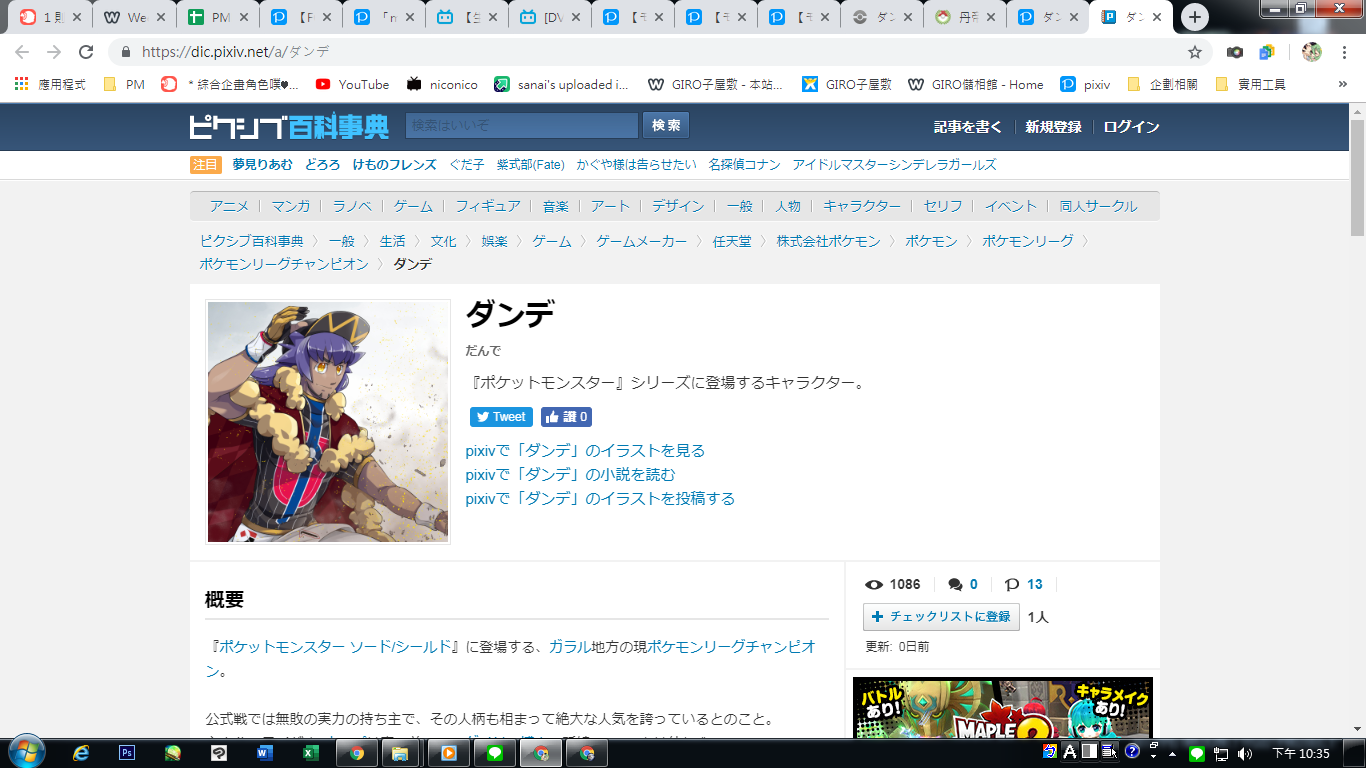Click the ログイン link
1366x768 pixels.
(x=1132, y=127)
